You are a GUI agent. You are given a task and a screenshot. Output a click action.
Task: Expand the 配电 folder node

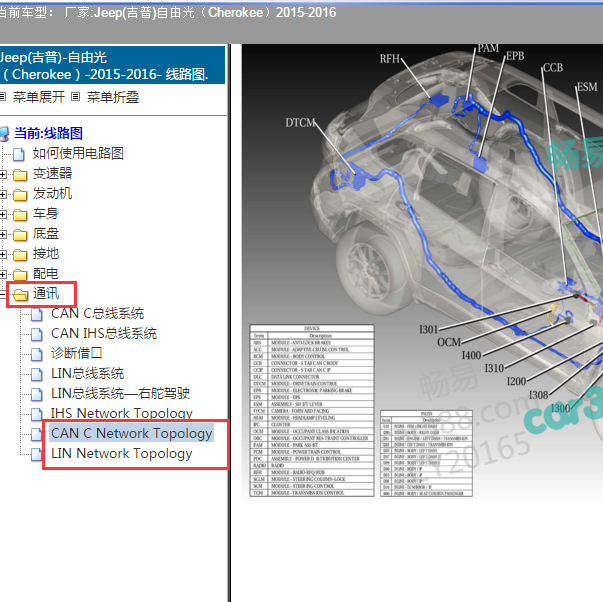pos(3,274)
